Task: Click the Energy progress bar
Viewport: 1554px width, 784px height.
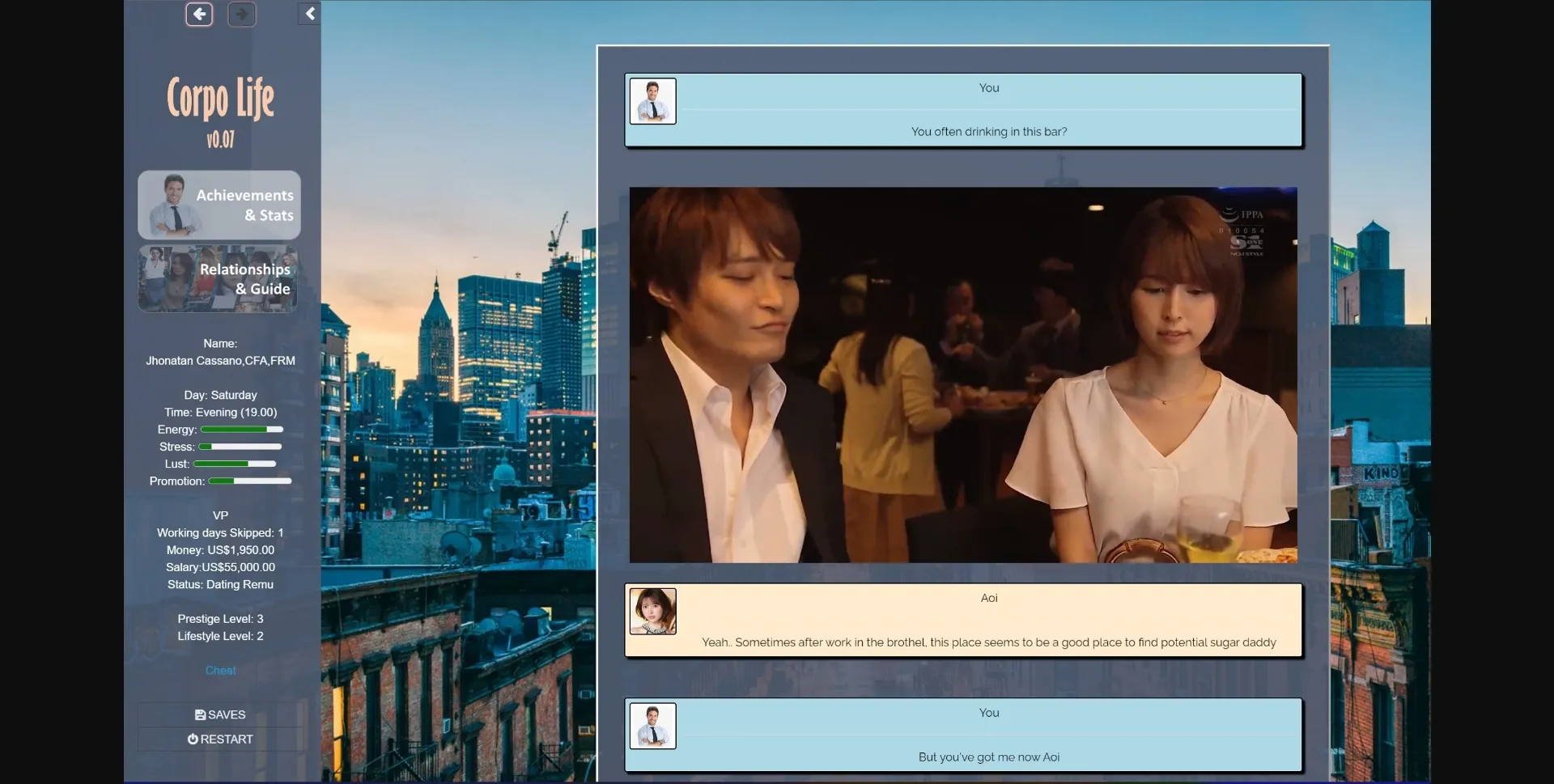Action: coord(242,430)
